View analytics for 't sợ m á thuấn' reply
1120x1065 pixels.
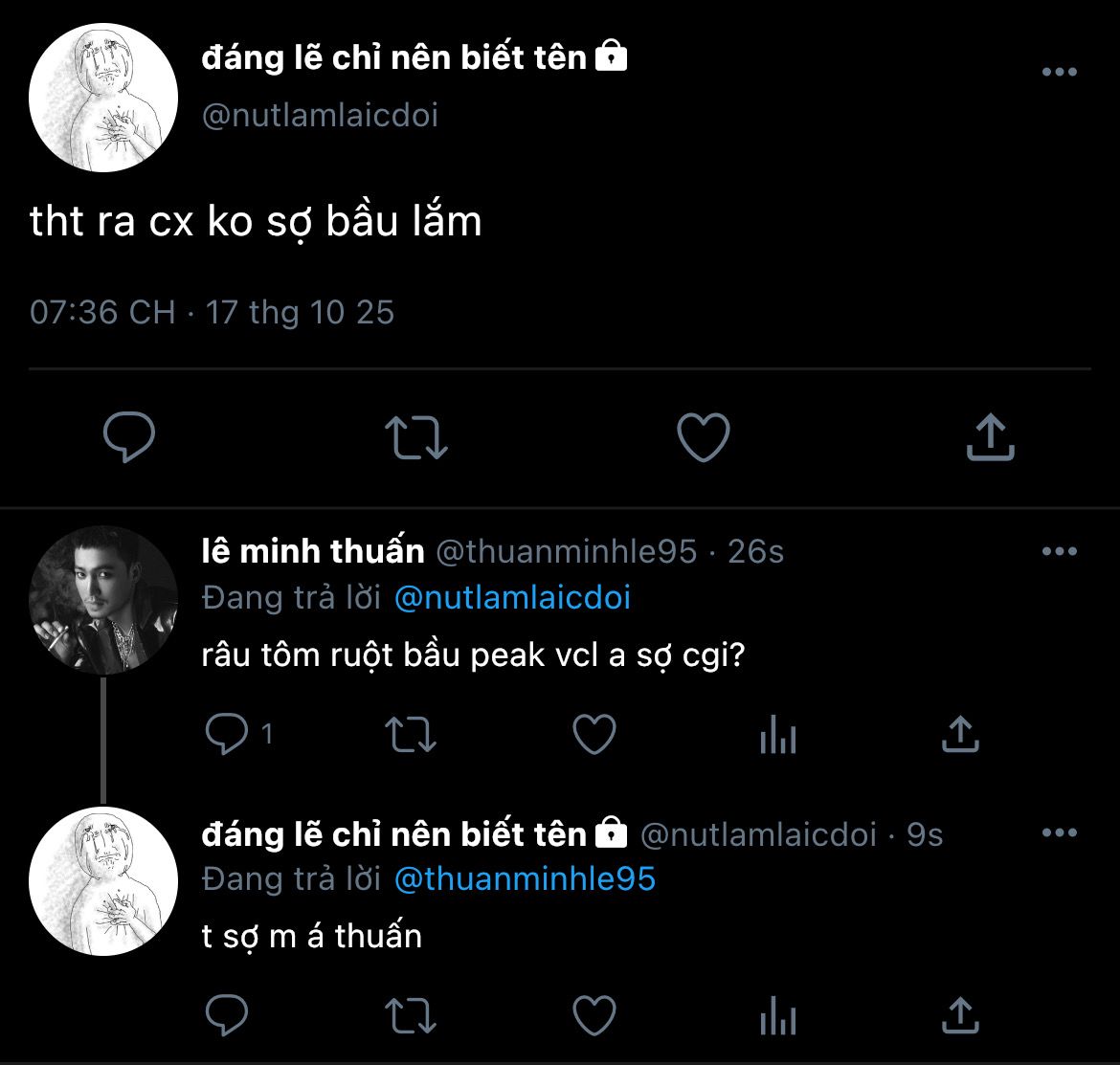pos(777,1017)
